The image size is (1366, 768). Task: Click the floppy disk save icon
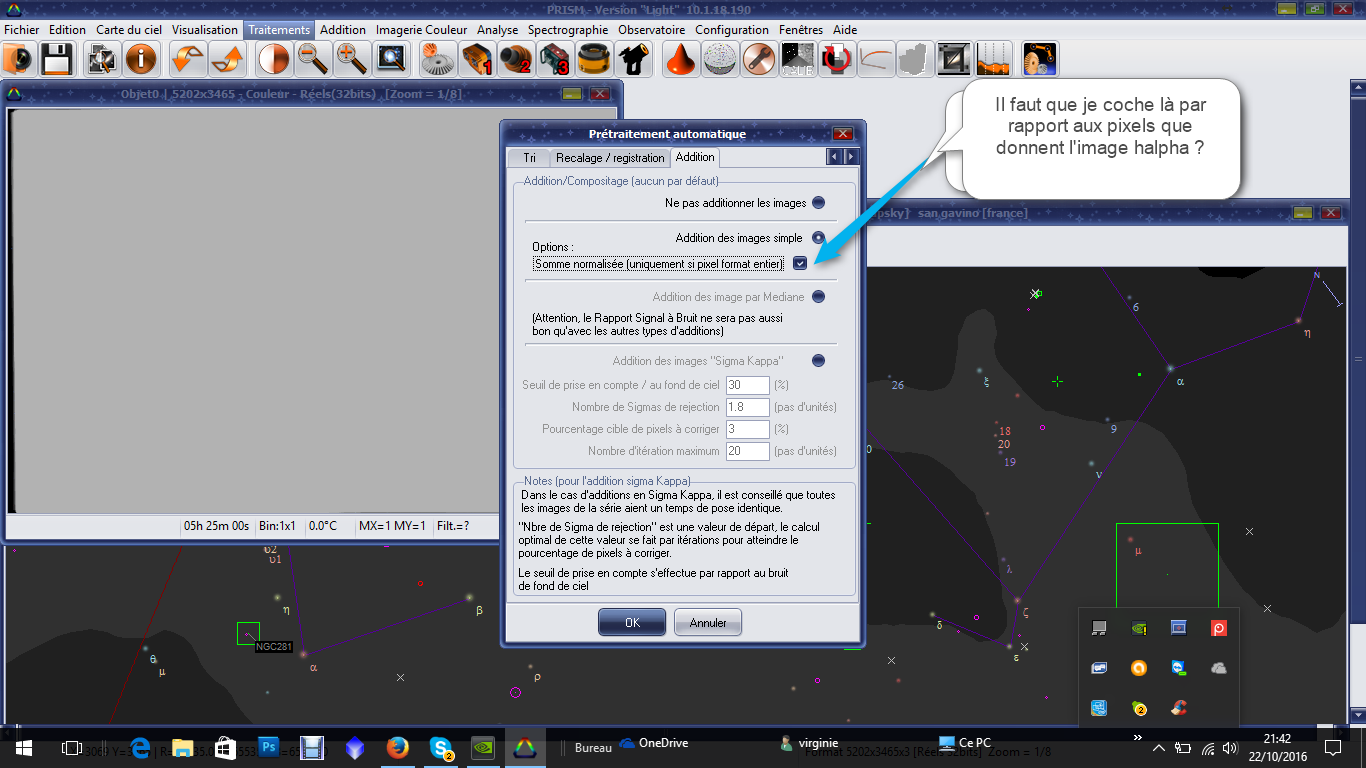point(55,60)
